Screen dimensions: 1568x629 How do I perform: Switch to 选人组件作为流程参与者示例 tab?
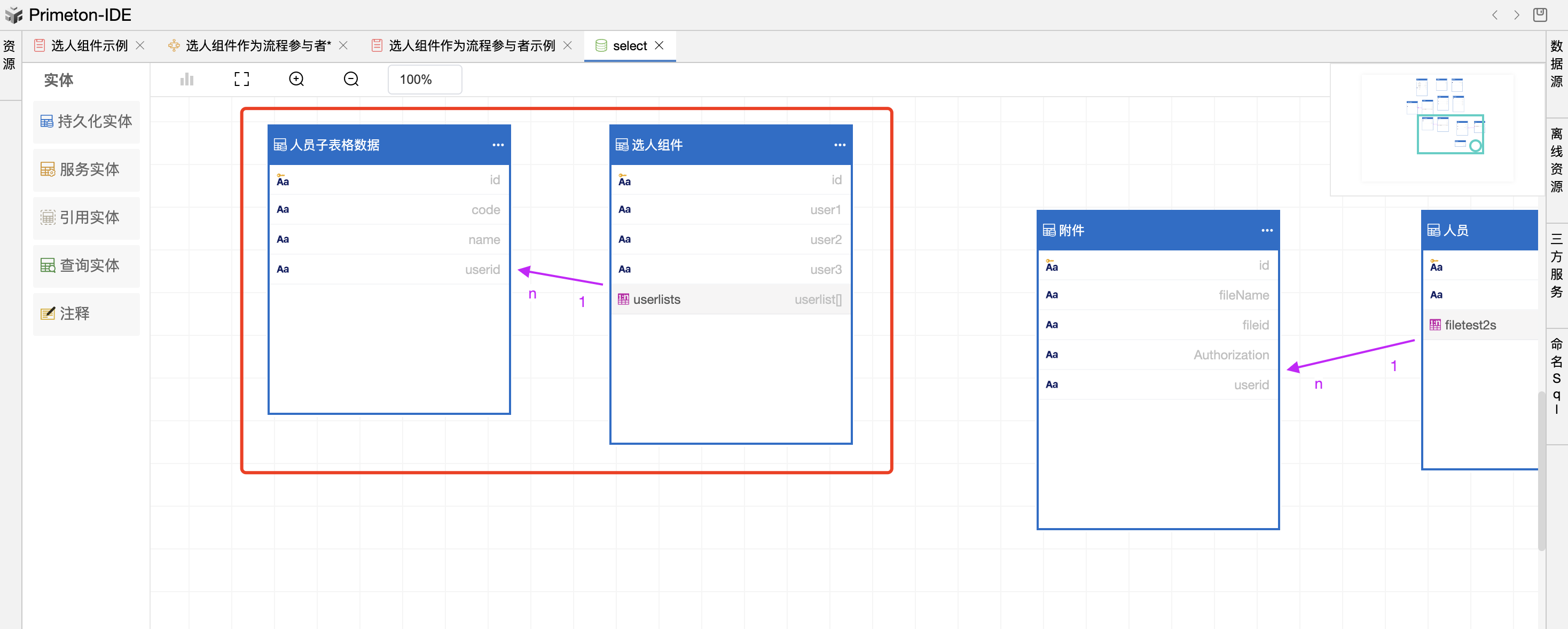pyautogui.click(x=471, y=45)
